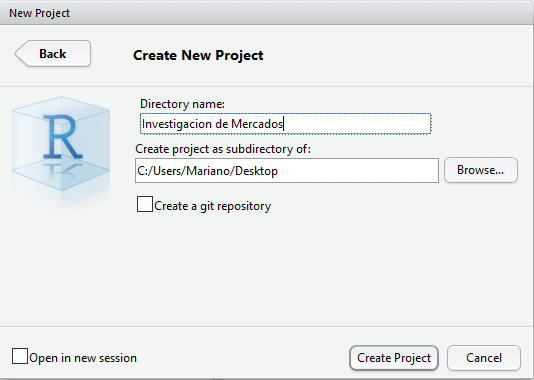The height and width of the screenshot is (380, 534).
Task: Click the word Investigacion in the directory field
Action: point(177,124)
